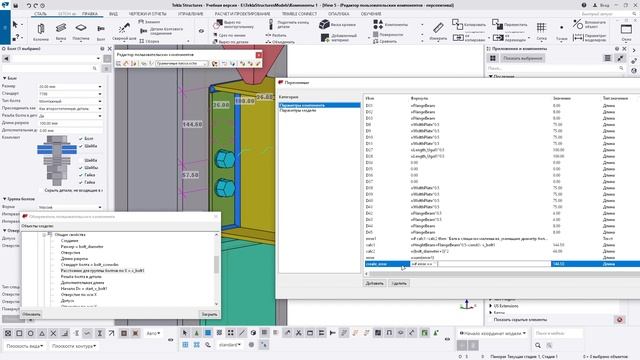The height and width of the screenshot is (360, 640).
Task: Click the Переместить (move) icon in ribbon
Action: click(498, 24)
